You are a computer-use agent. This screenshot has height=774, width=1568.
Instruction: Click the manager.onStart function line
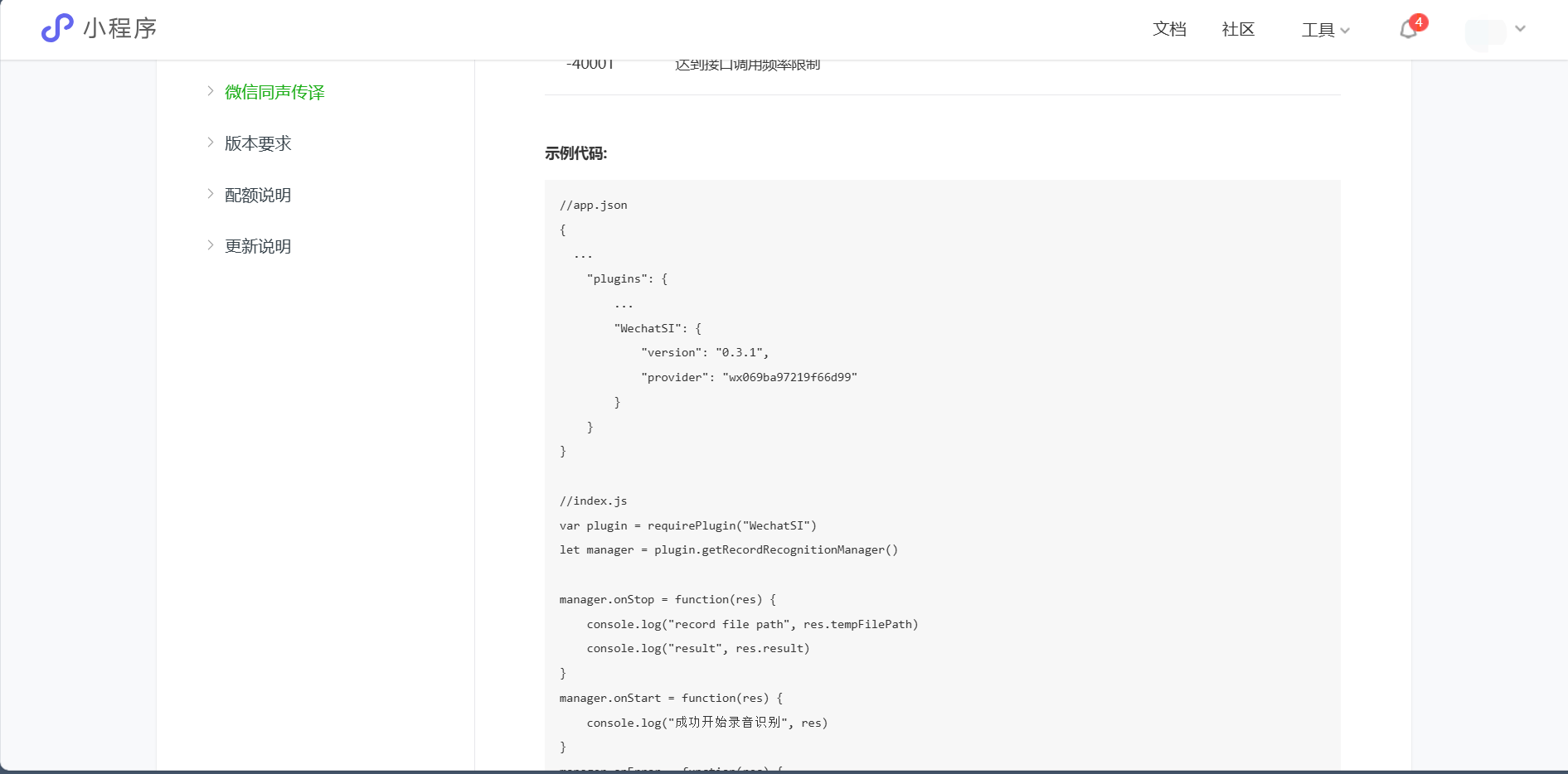pos(671,698)
